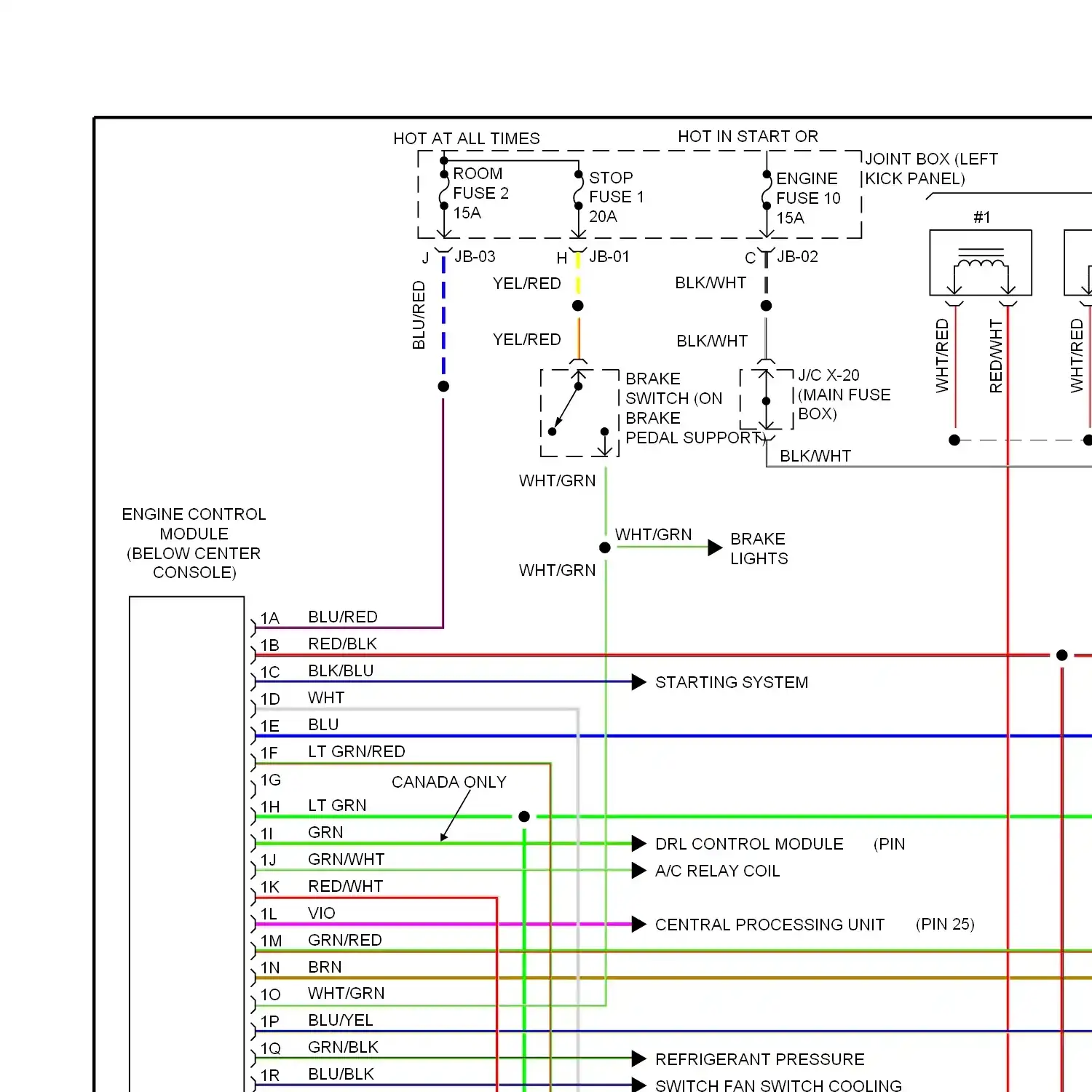
Task: Click pin 1H LT GRN label
Action: coord(337,805)
